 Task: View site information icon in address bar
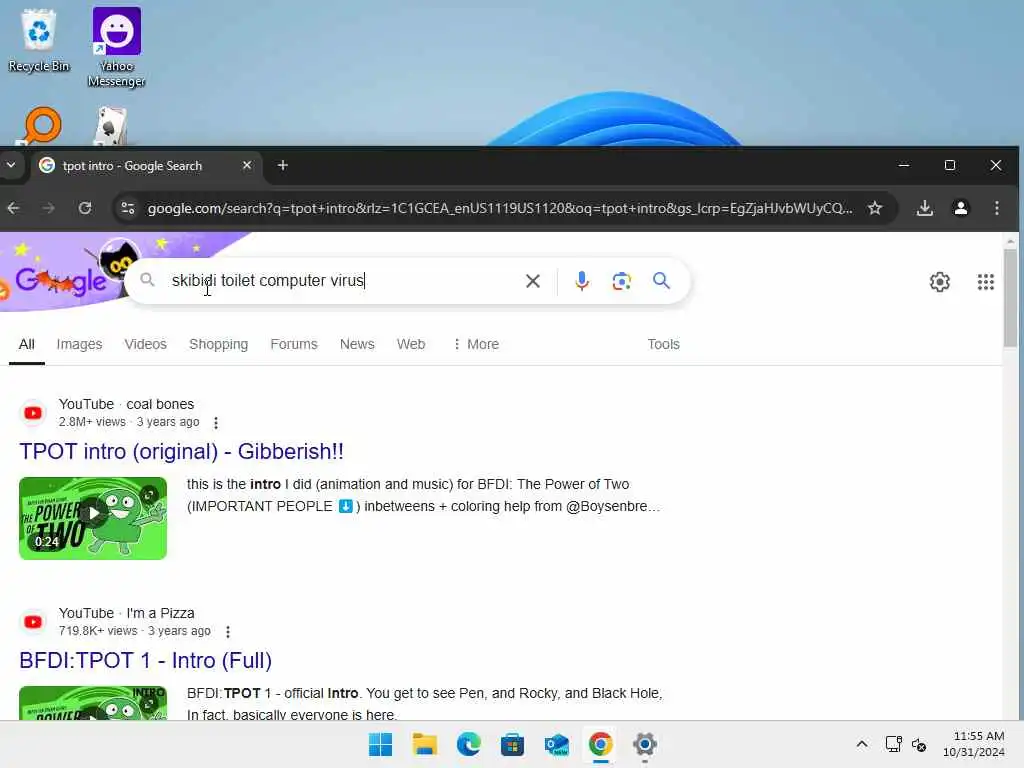click(128, 208)
